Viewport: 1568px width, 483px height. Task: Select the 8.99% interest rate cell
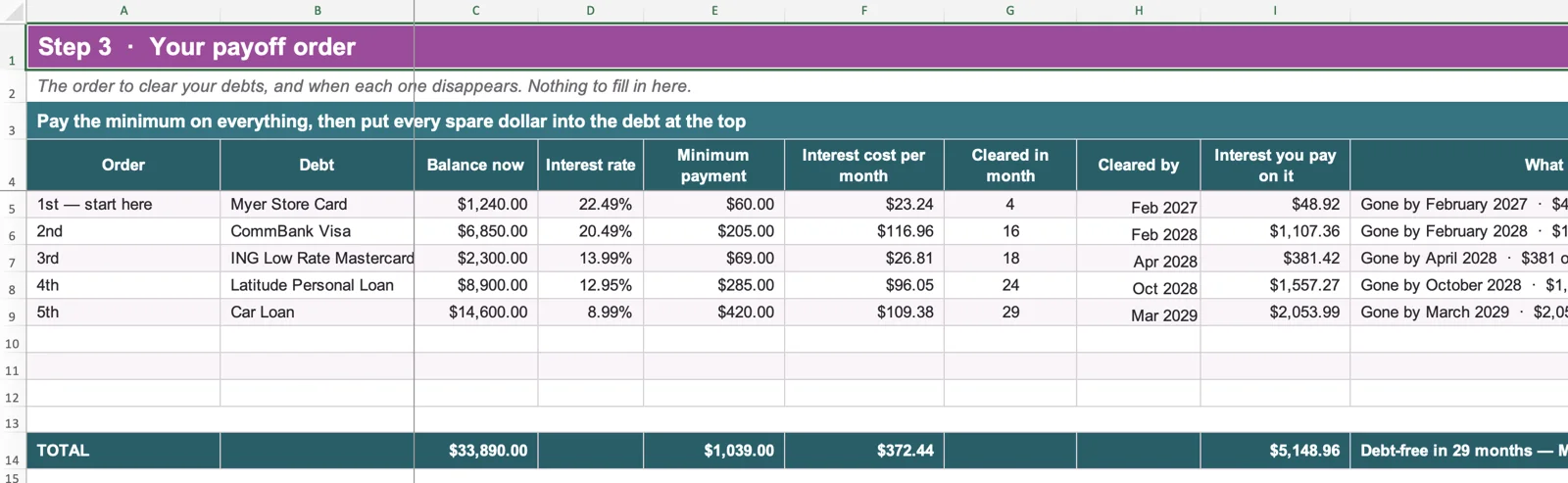[591, 313]
